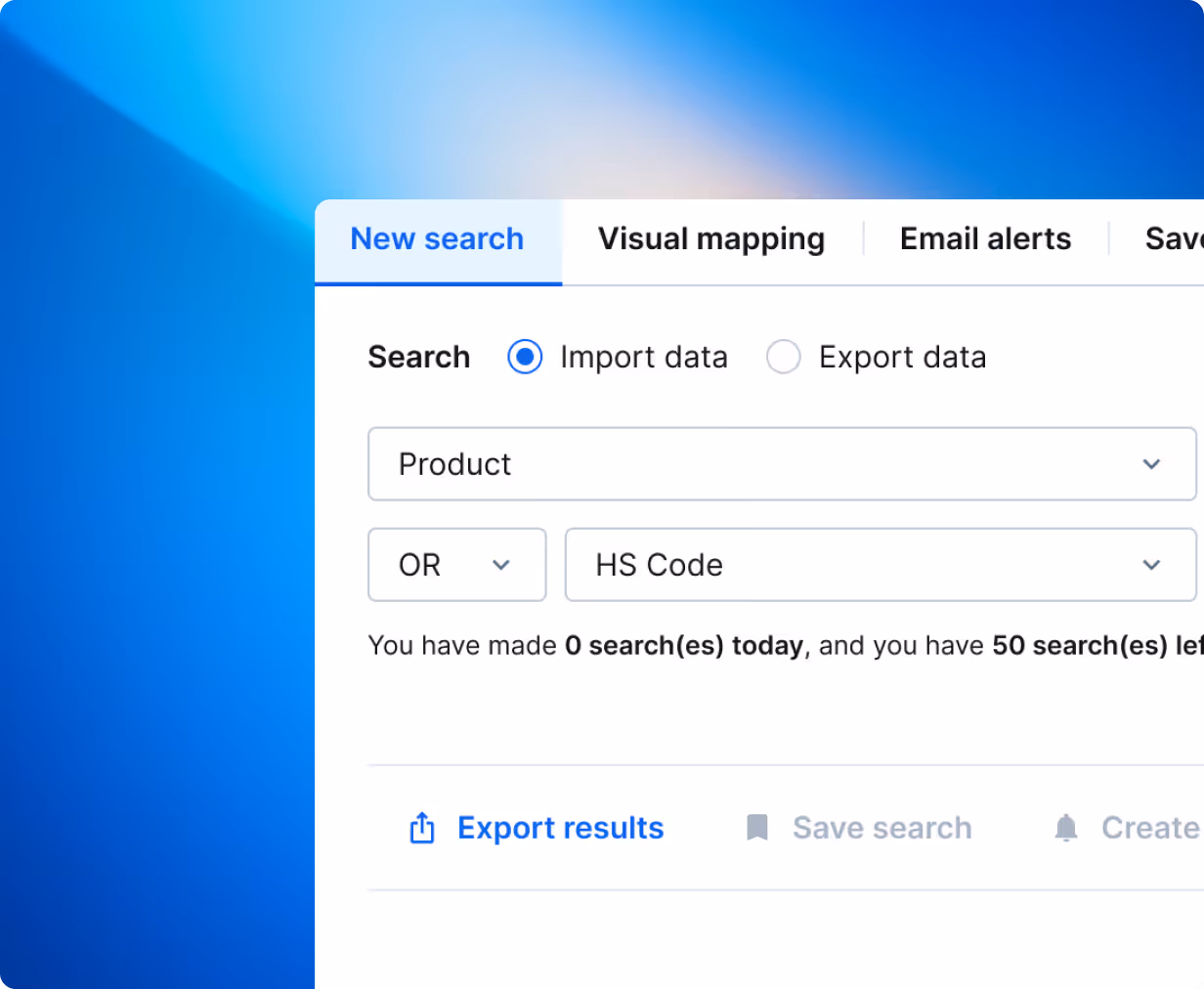1204x989 pixels.
Task: Switch to the Visual mapping tab
Action: click(711, 238)
